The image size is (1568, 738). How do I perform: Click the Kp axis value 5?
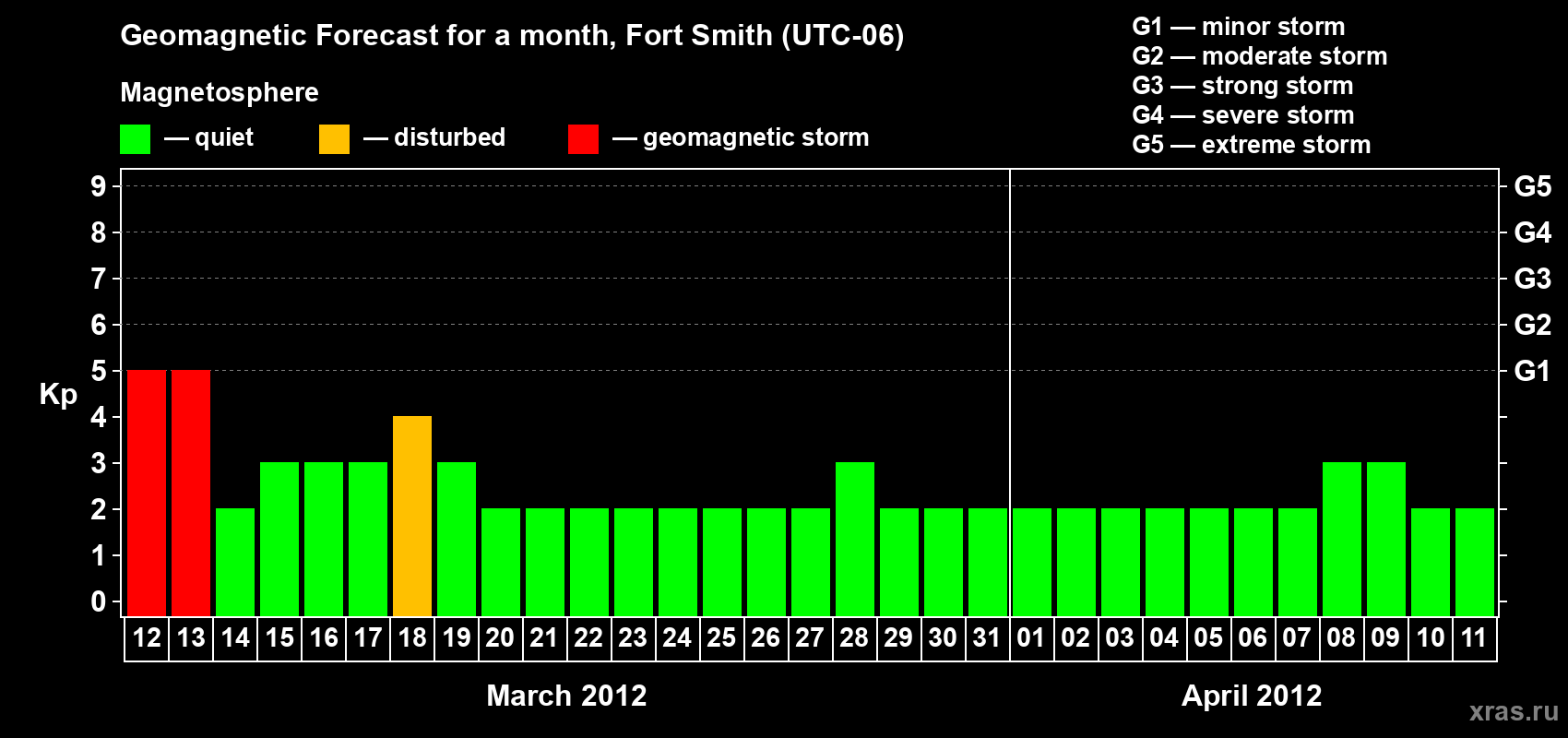click(x=99, y=371)
